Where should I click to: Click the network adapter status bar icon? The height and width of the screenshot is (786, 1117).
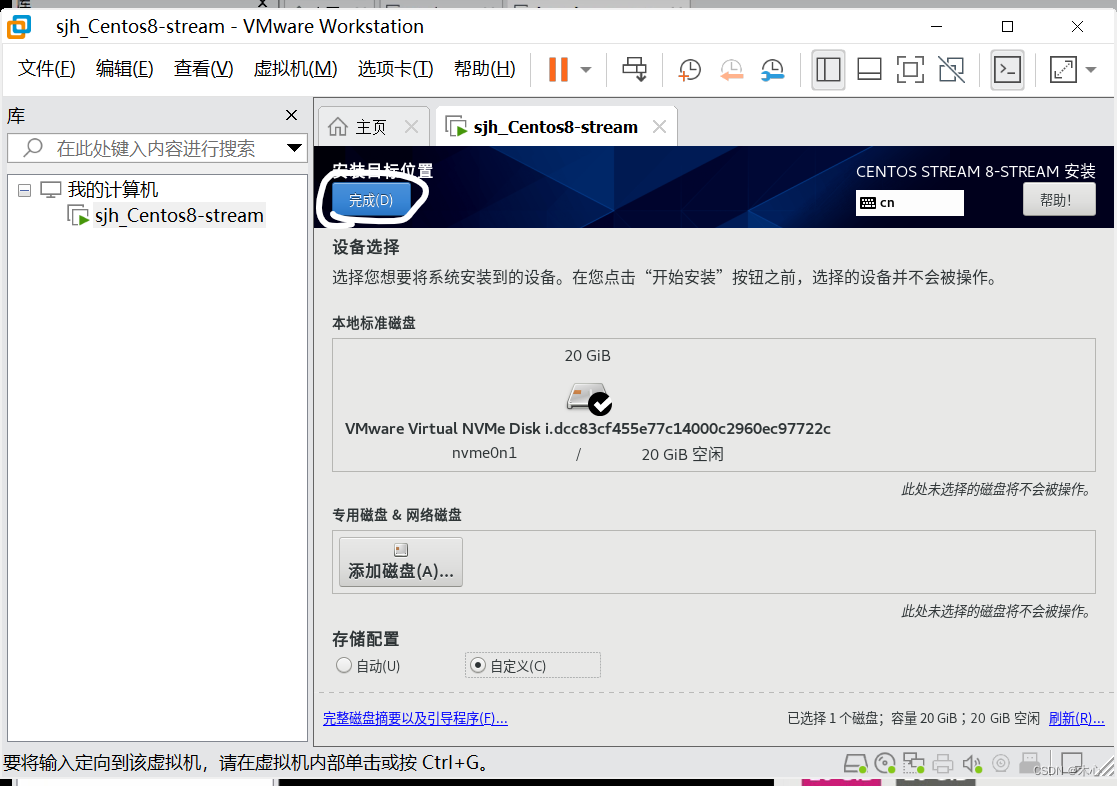(x=914, y=764)
